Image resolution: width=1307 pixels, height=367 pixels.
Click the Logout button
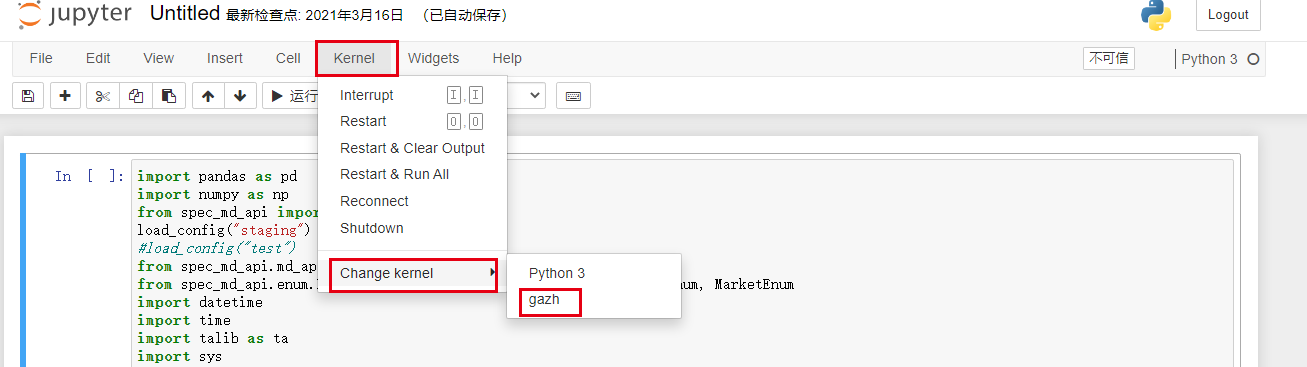coord(1228,15)
